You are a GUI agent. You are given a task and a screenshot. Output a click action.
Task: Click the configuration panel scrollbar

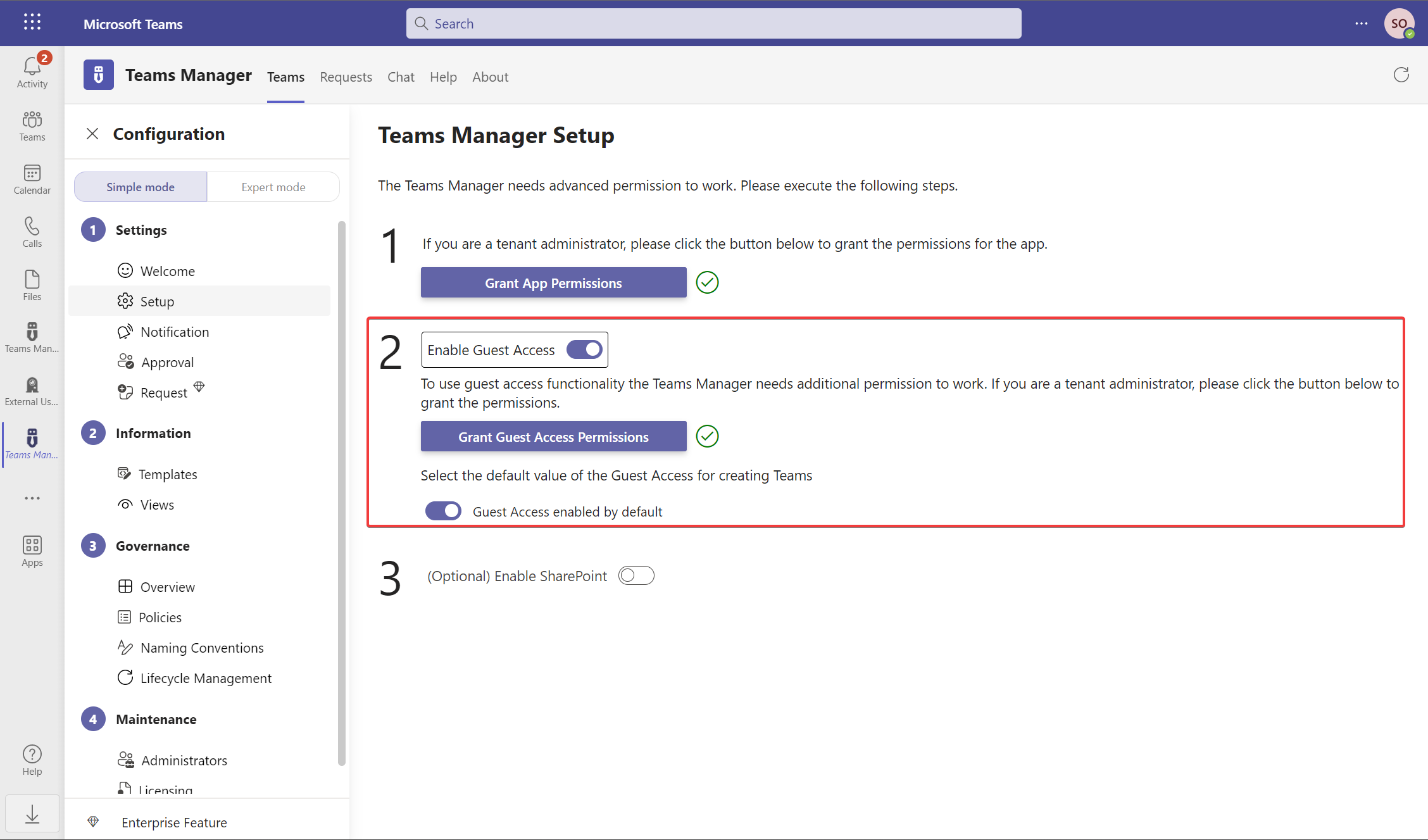(342, 494)
